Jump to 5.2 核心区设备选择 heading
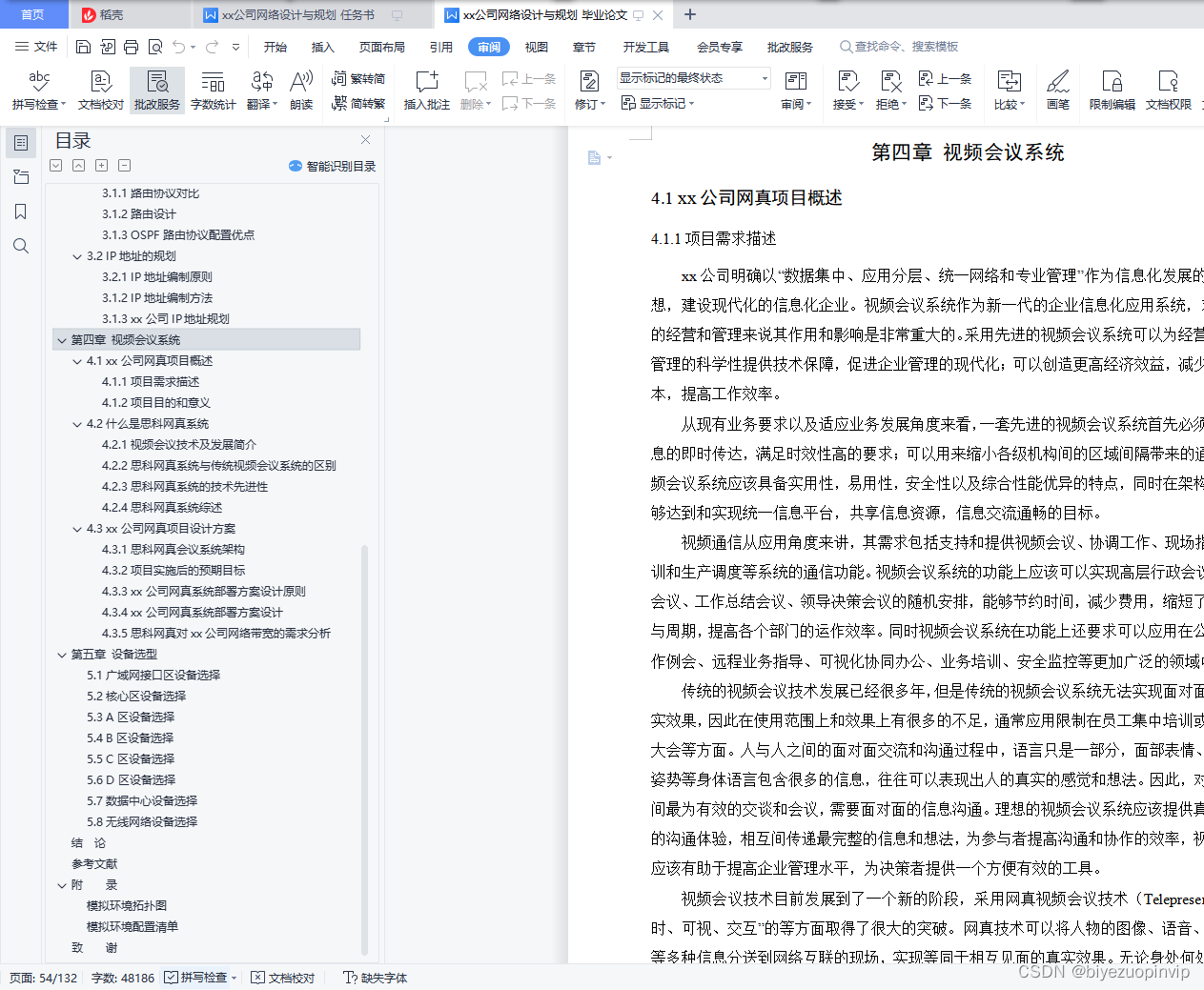Image resolution: width=1204 pixels, height=990 pixels. click(x=136, y=697)
